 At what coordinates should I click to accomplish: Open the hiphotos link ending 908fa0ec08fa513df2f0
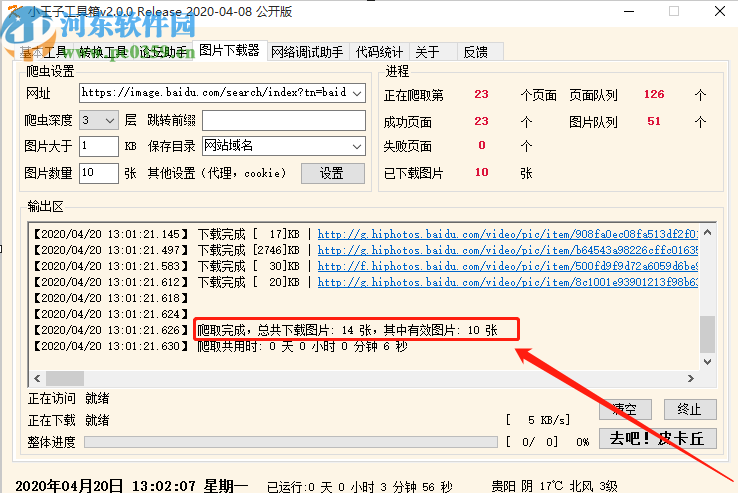click(x=507, y=234)
